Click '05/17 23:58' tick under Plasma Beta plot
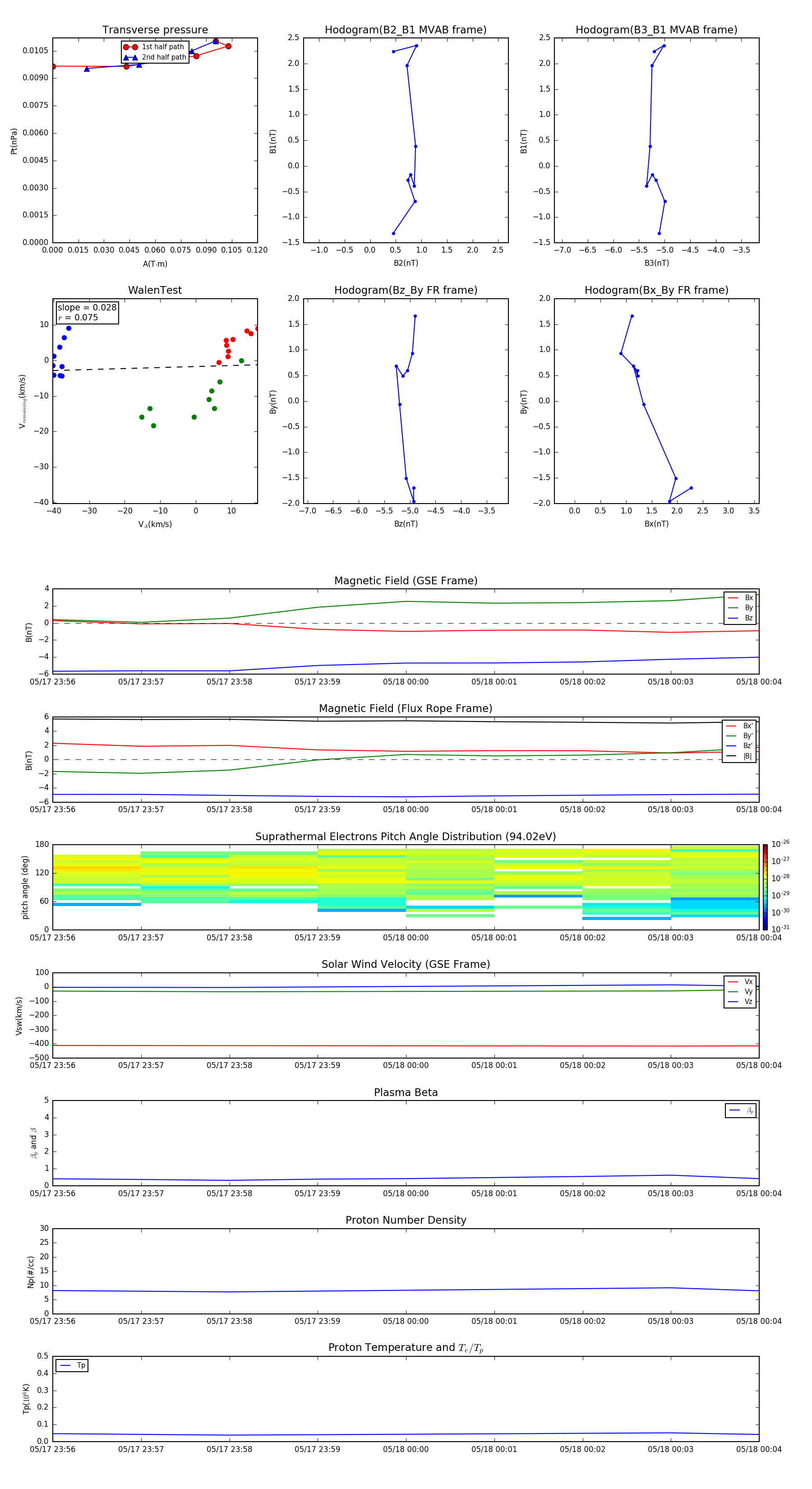 230,1193
